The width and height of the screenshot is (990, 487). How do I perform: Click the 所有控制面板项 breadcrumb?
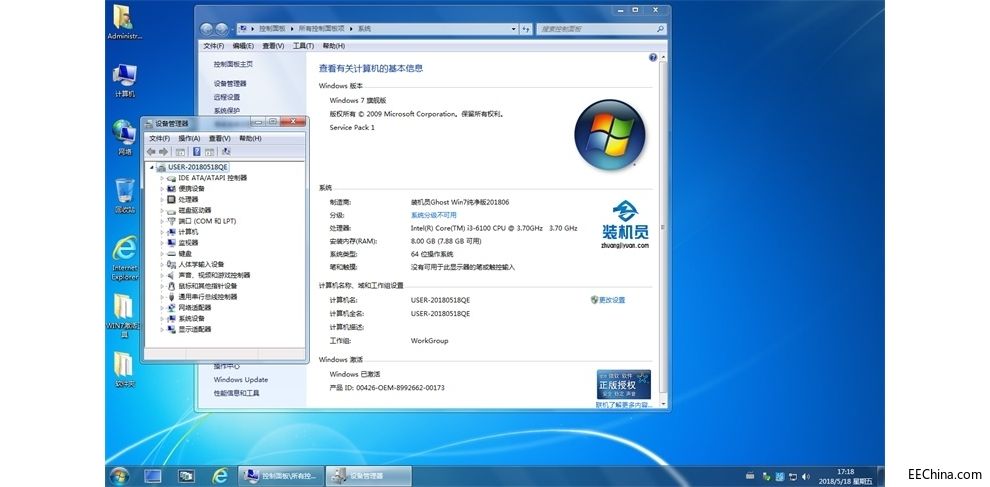(x=321, y=29)
